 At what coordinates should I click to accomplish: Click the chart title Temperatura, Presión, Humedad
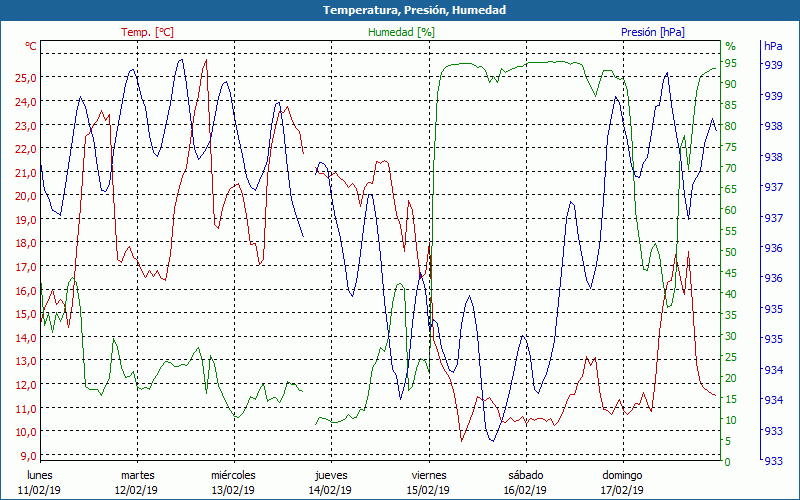(414, 10)
